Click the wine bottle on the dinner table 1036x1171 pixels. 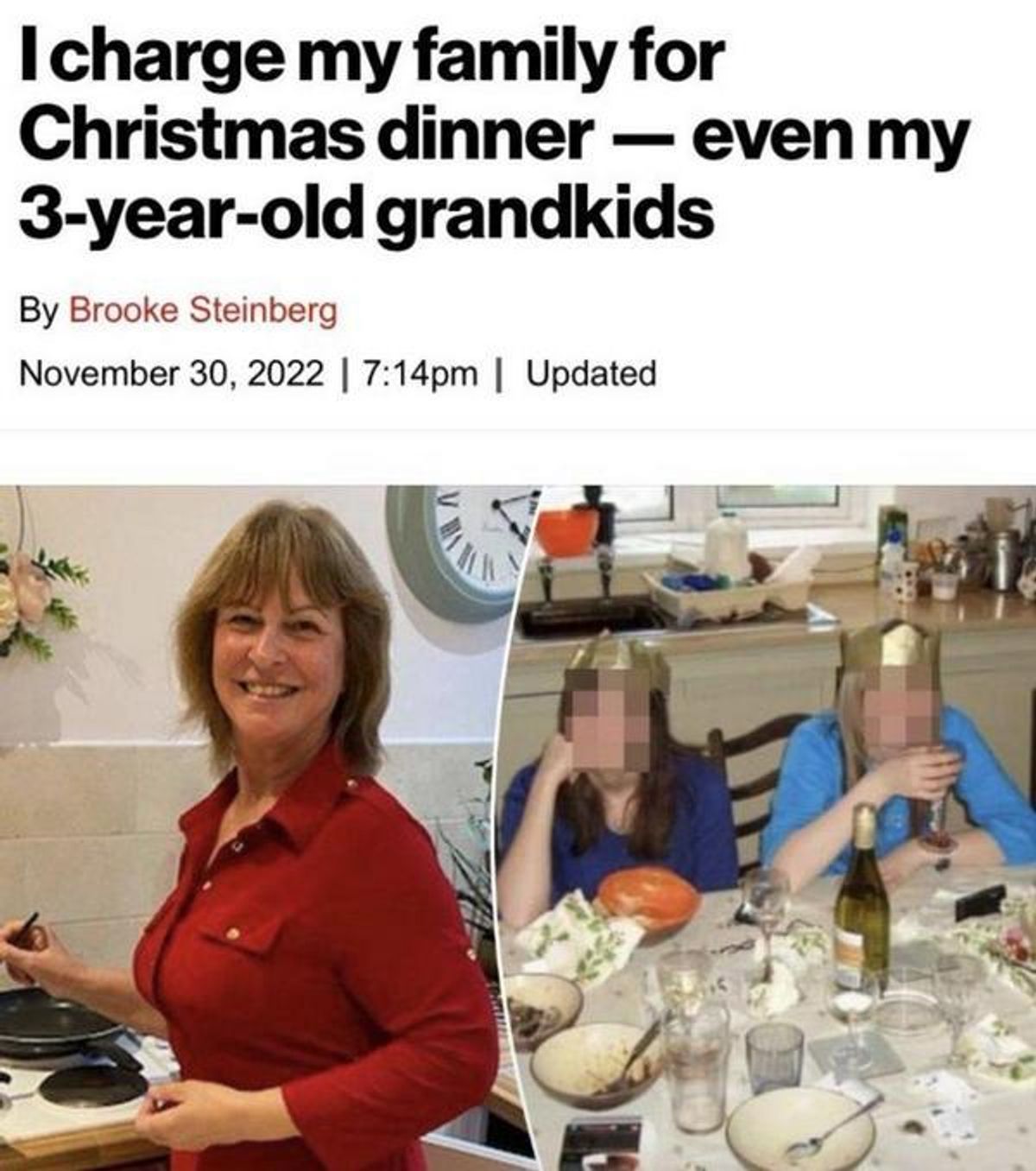click(861, 898)
